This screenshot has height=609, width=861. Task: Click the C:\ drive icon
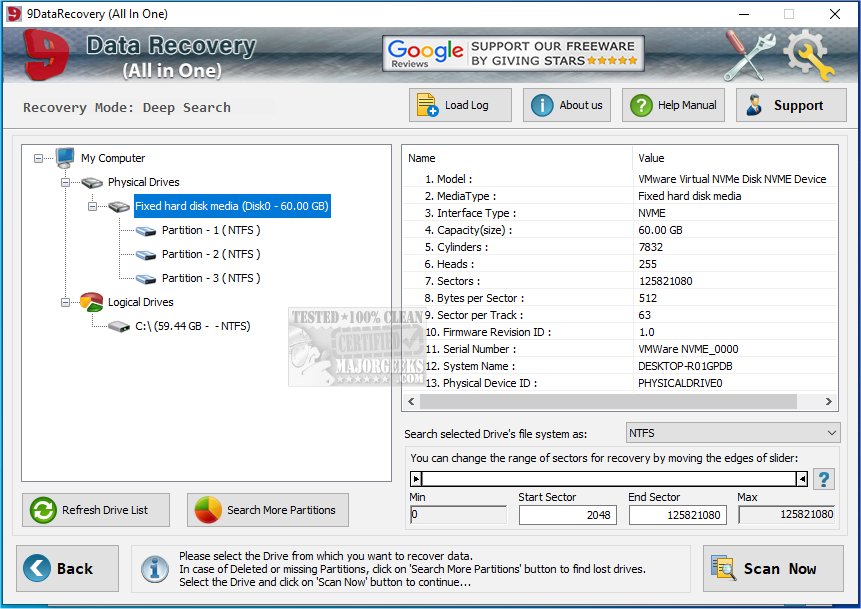click(119, 327)
